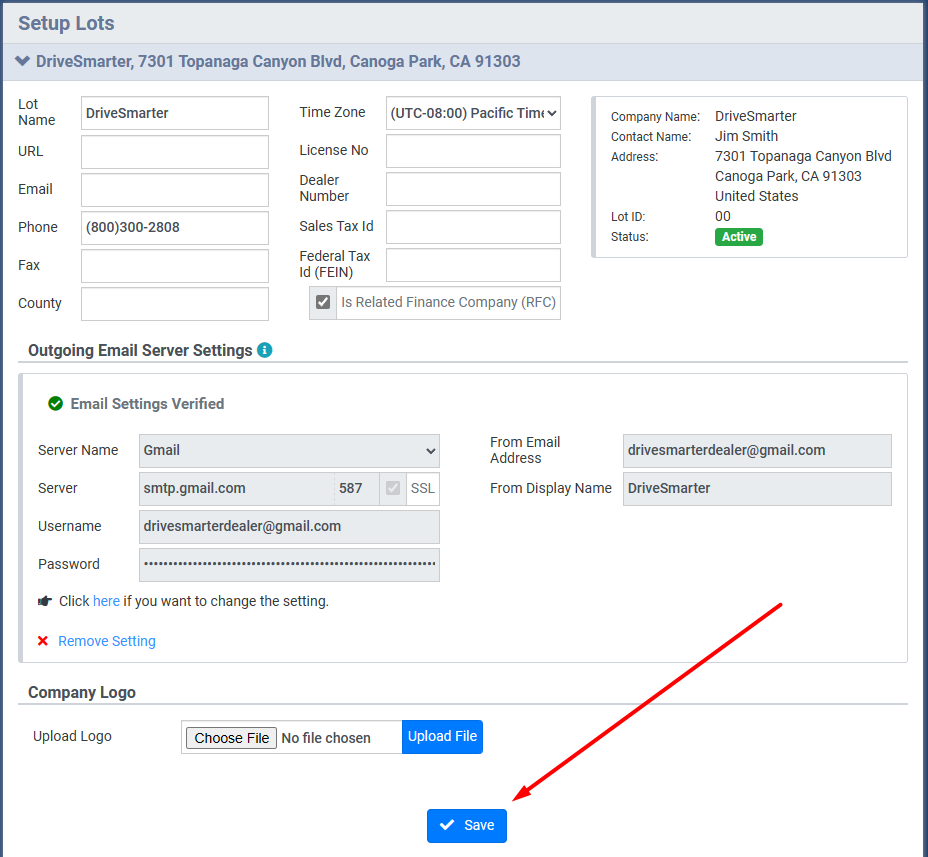Click the green Email Settings Verified checkmark icon
The image size is (928, 857).
tap(56, 404)
